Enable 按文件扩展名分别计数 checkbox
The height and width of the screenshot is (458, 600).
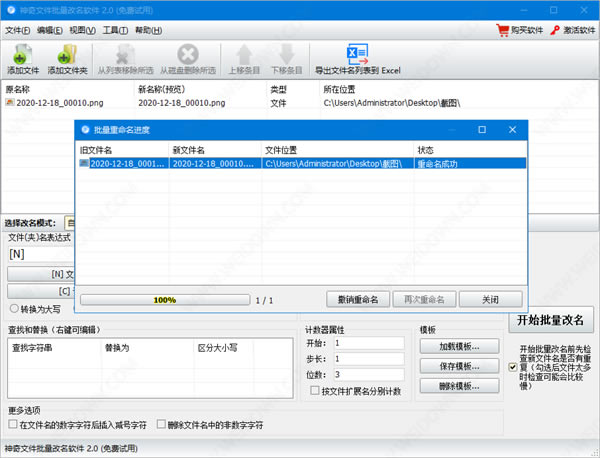[x=315, y=391]
